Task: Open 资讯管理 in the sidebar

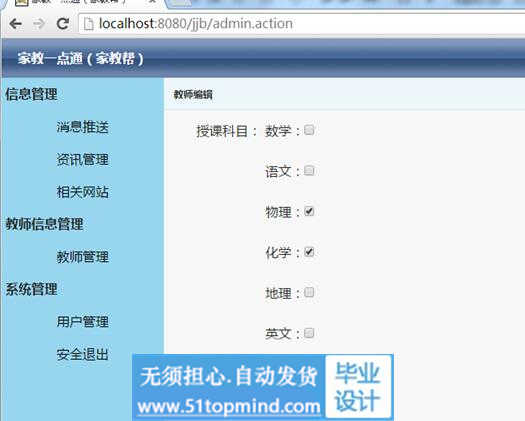Action: pyautogui.click(x=82, y=160)
